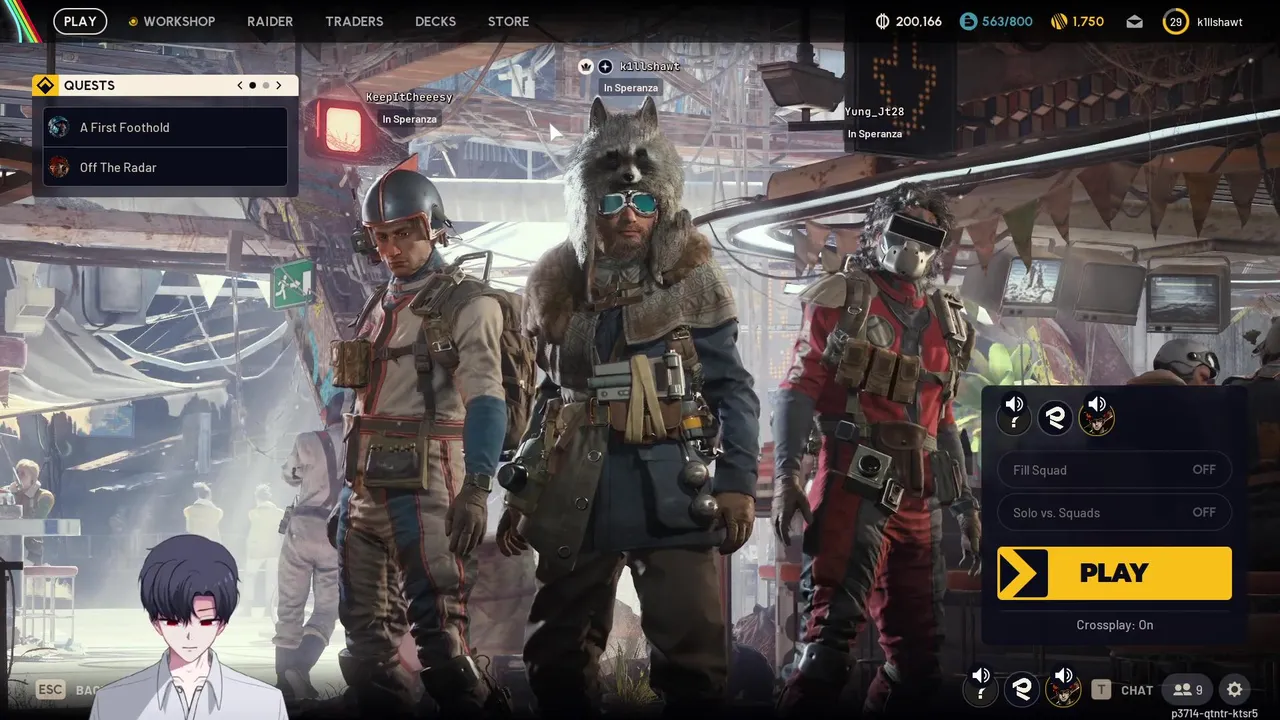Go to next quests page arrow
1280x720 pixels.
tap(279, 85)
